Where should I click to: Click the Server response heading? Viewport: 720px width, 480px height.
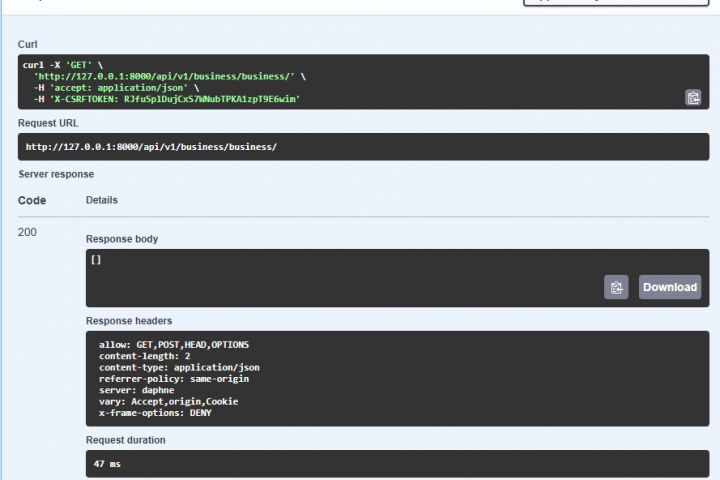click(56, 174)
